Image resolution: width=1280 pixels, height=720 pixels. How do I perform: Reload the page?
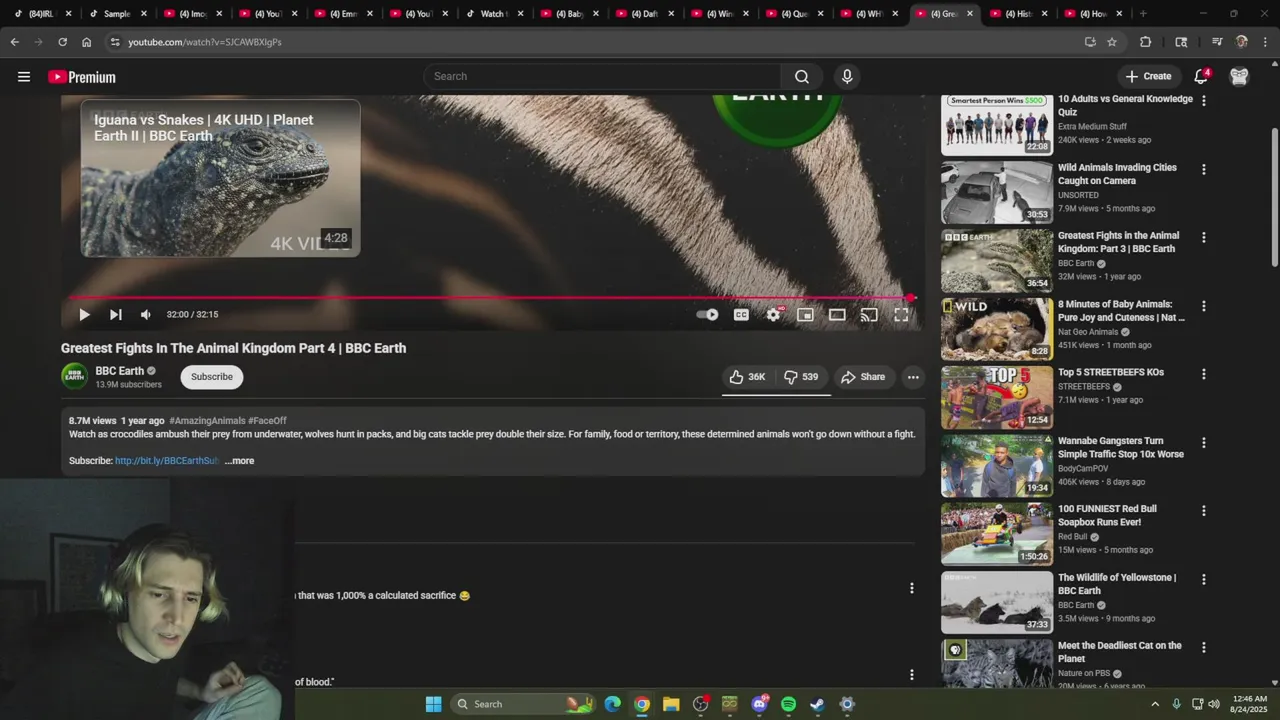click(x=62, y=42)
